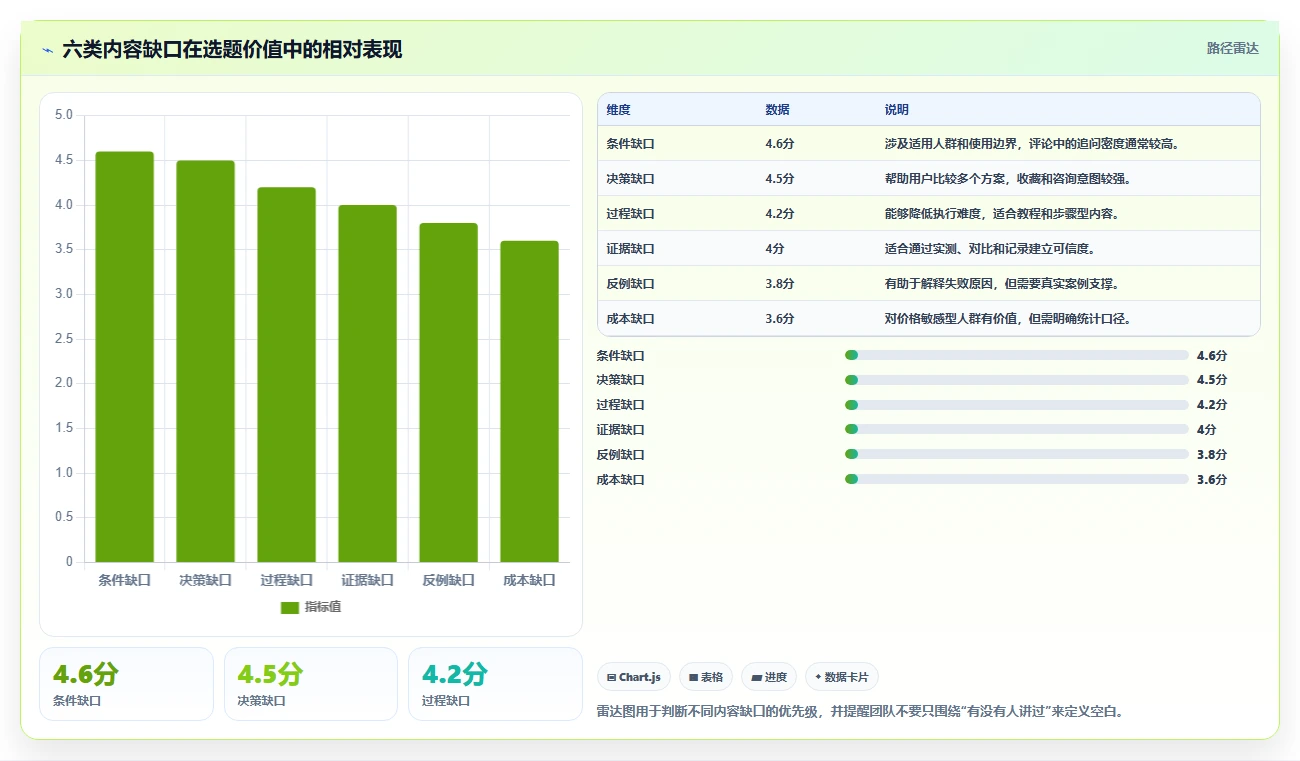Select the 数据卡片 tag chip
This screenshot has height=761, width=1300.
(x=842, y=677)
